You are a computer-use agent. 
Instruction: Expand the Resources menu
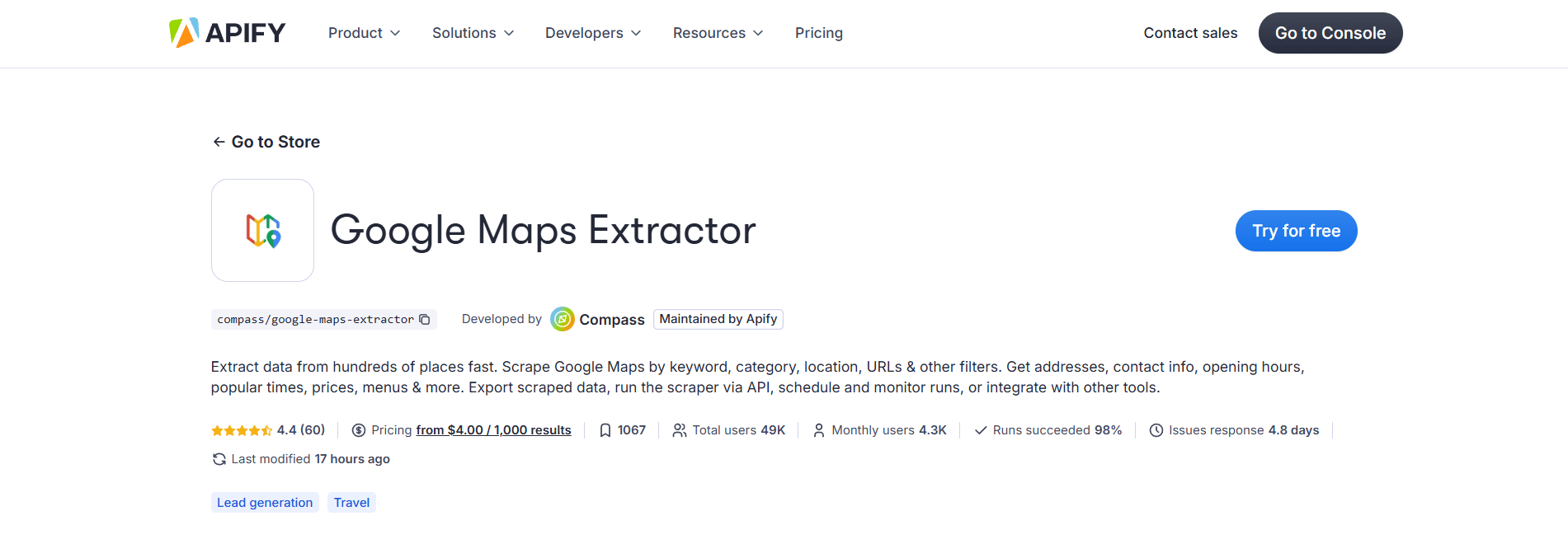718,33
